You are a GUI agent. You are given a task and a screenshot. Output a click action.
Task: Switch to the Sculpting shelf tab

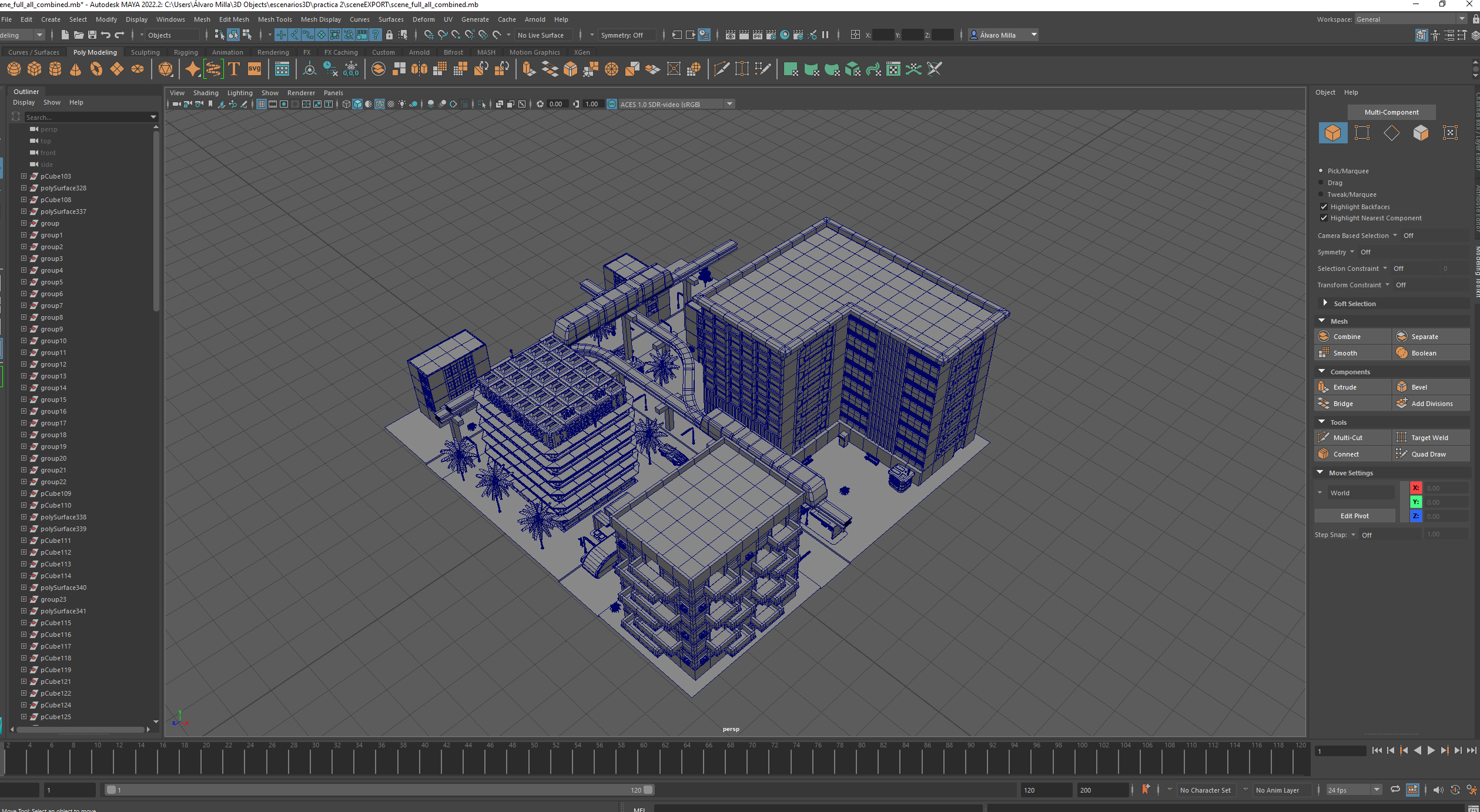coord(145,52)
